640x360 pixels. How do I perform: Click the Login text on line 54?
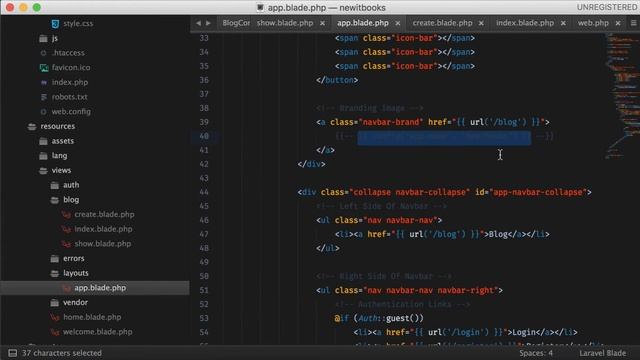[x=523, y=332]
